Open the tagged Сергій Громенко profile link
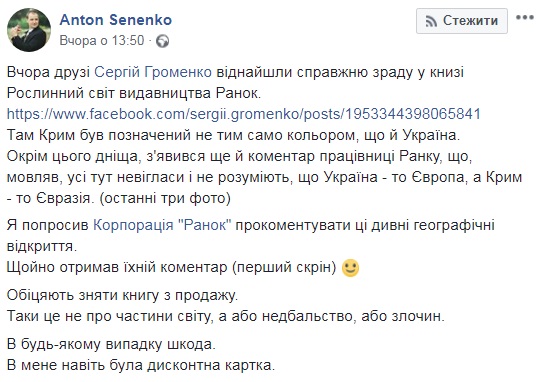Viewport: 538px width, 382px height. click(153, 72)
